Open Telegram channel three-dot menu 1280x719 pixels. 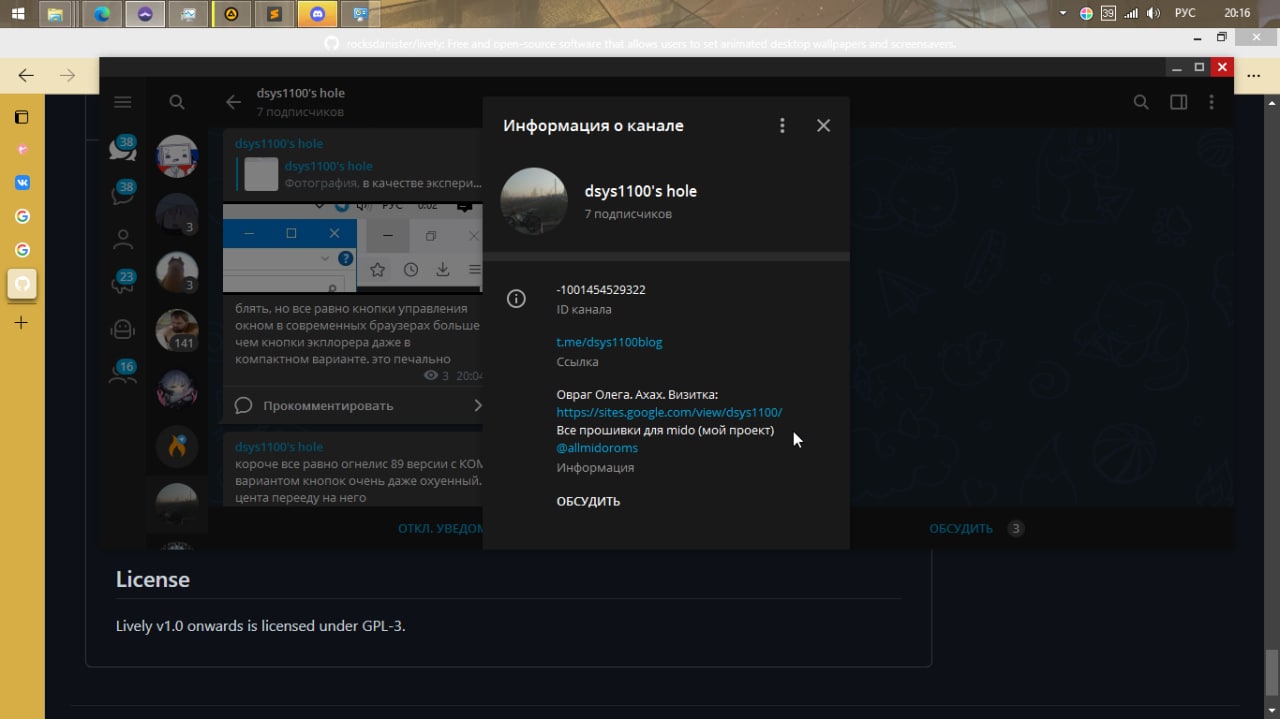pos(1211,102)
